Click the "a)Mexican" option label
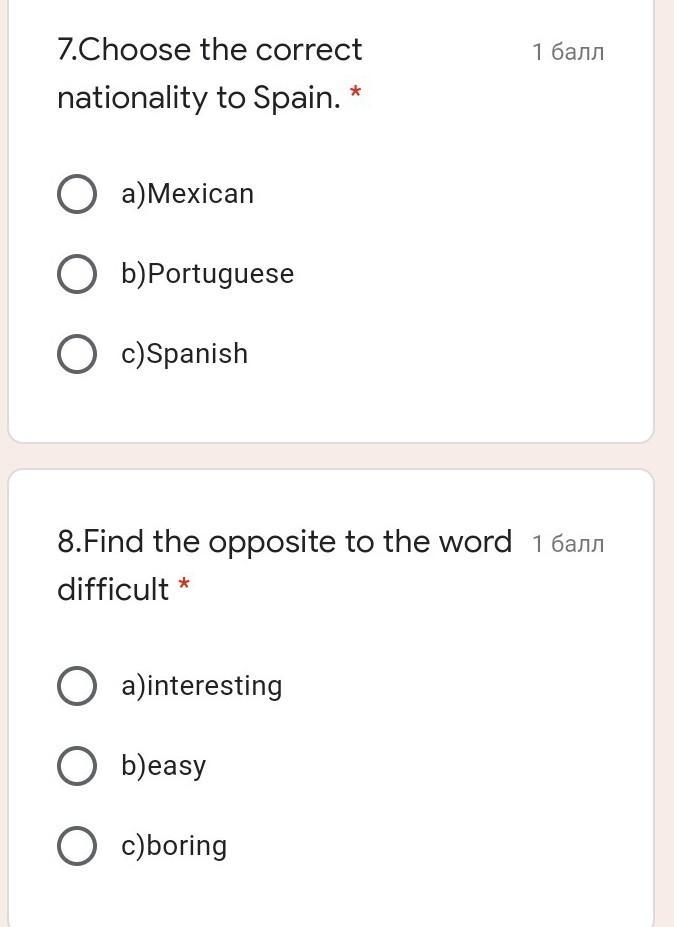Viewport: 674px width, 927px height. 187,194
